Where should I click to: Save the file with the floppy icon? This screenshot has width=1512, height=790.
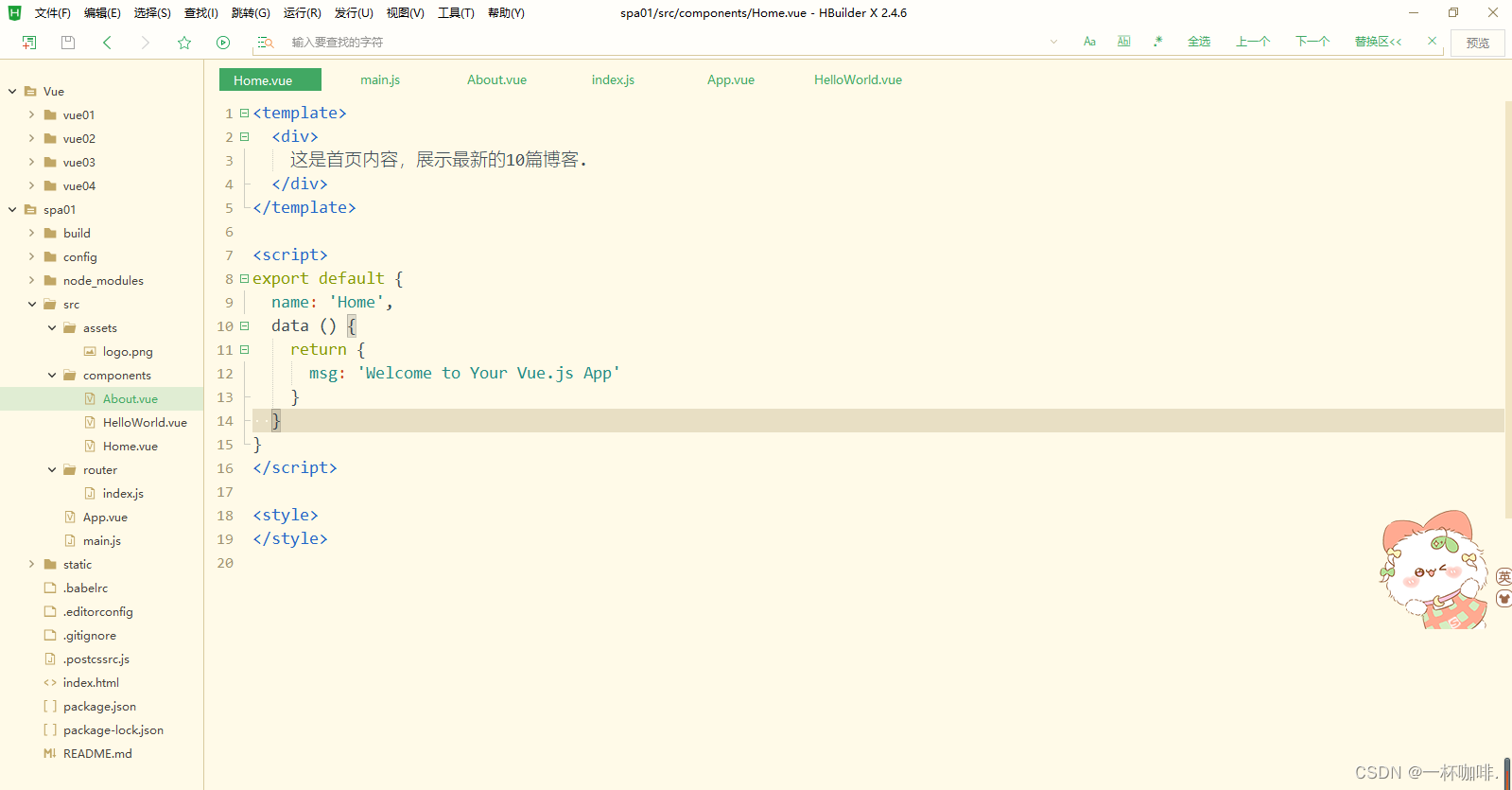click(68, 43)
